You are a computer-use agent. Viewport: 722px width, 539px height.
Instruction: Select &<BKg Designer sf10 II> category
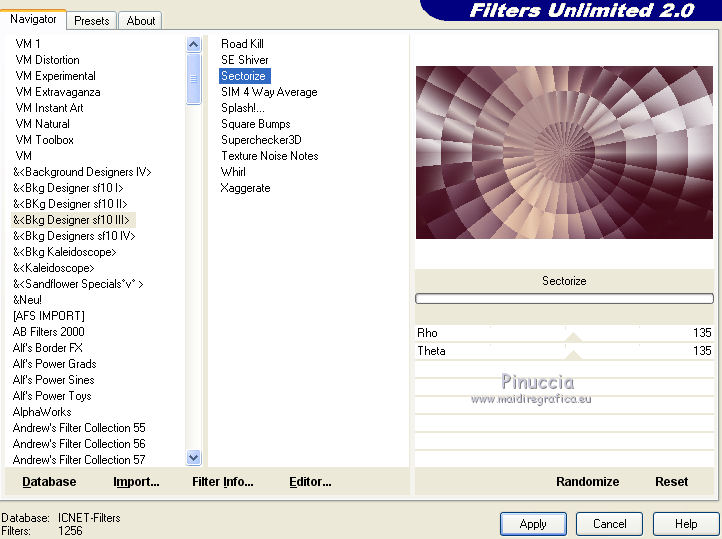tap(70, 204)
